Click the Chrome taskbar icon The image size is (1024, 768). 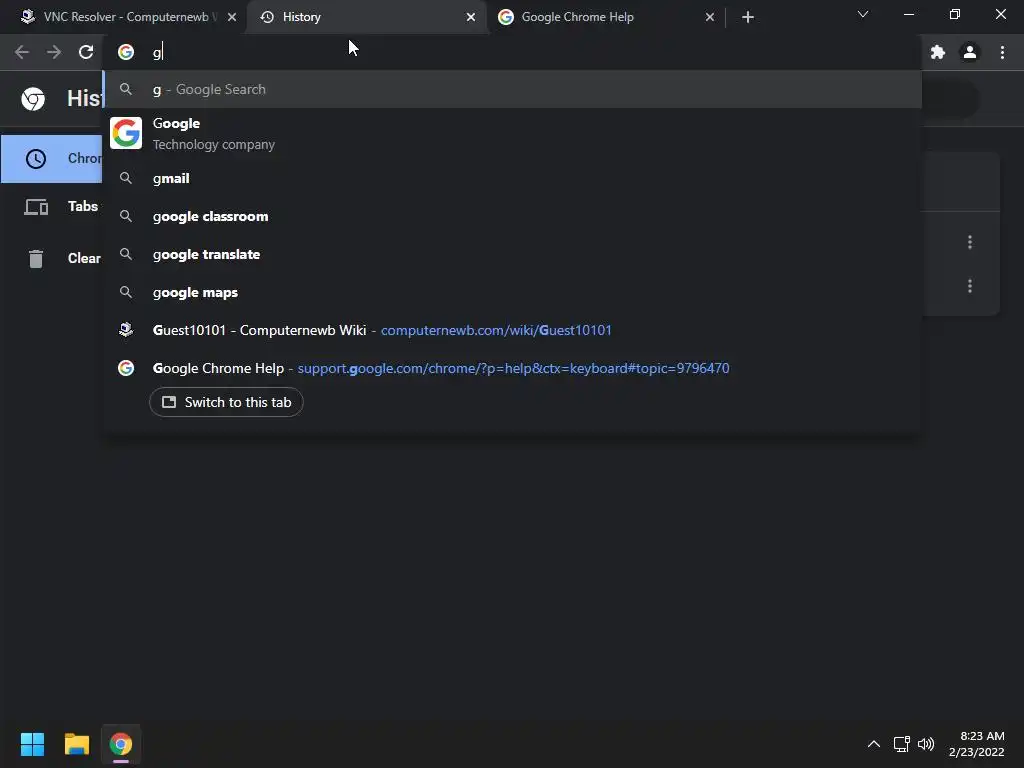(121, 744)
